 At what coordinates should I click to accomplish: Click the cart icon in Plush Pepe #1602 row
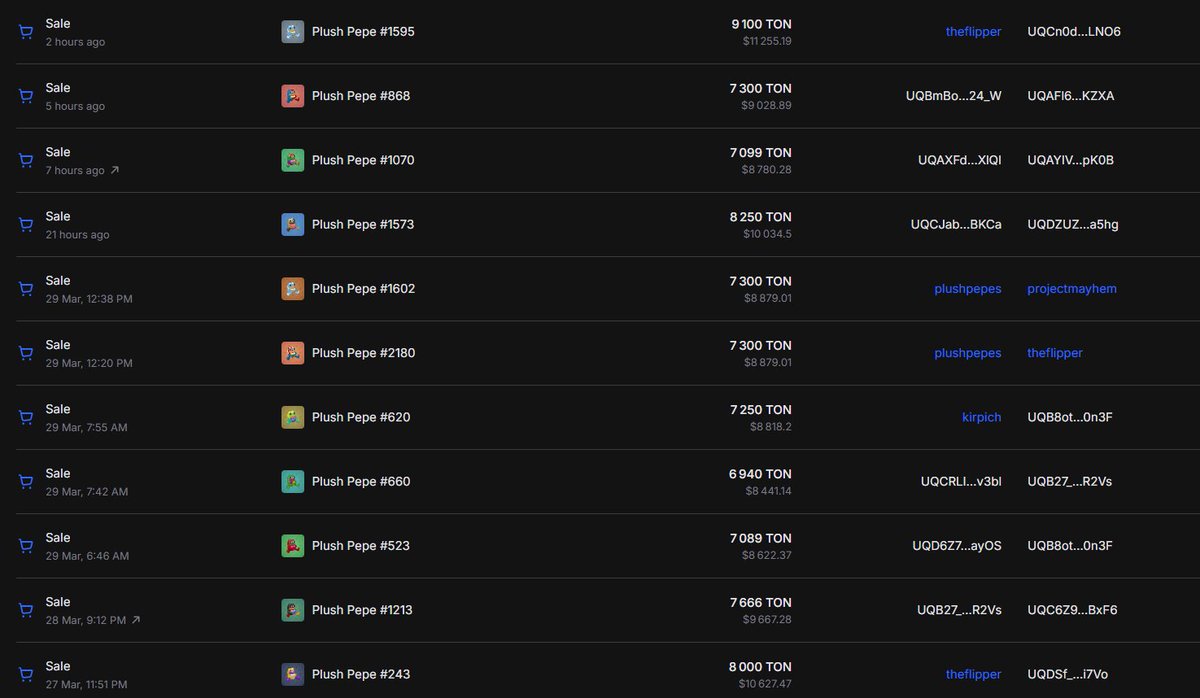click(x=26, y=289)
